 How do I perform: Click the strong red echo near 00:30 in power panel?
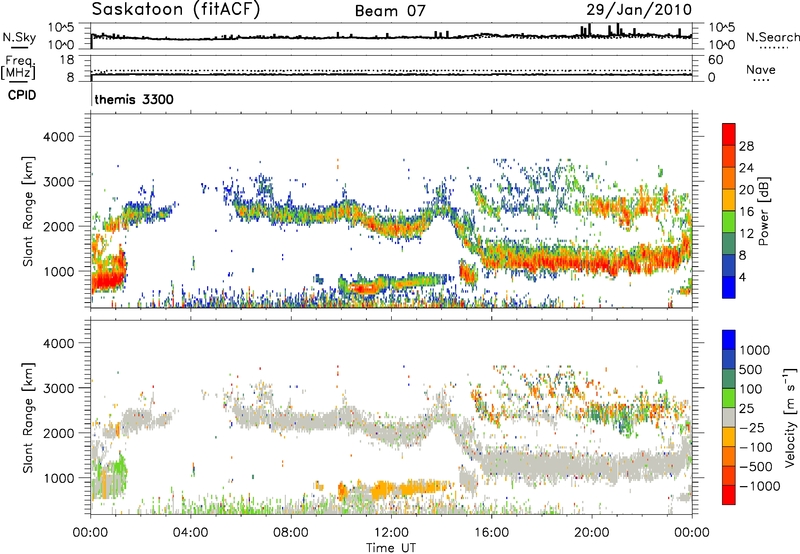(x=107, y=280)
